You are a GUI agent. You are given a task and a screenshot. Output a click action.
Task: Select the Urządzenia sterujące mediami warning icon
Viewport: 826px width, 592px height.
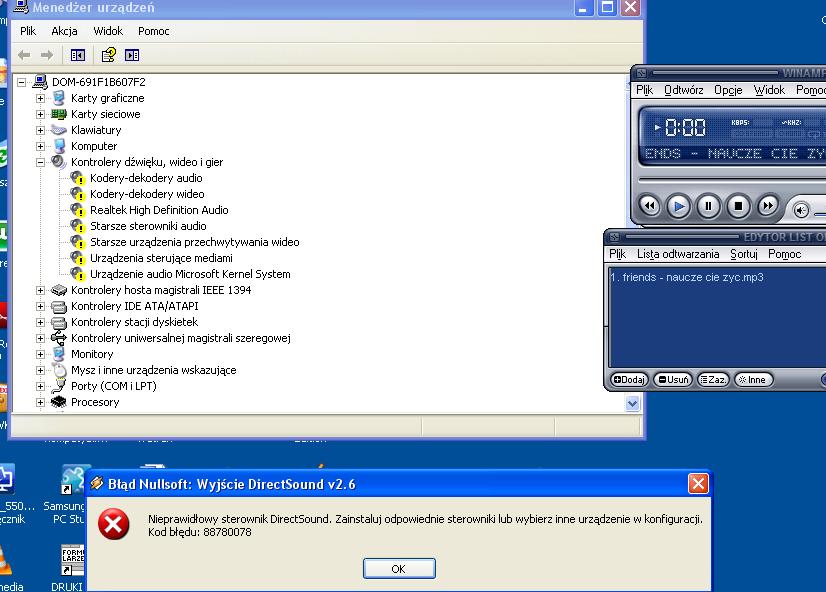[x=78, y=258]
